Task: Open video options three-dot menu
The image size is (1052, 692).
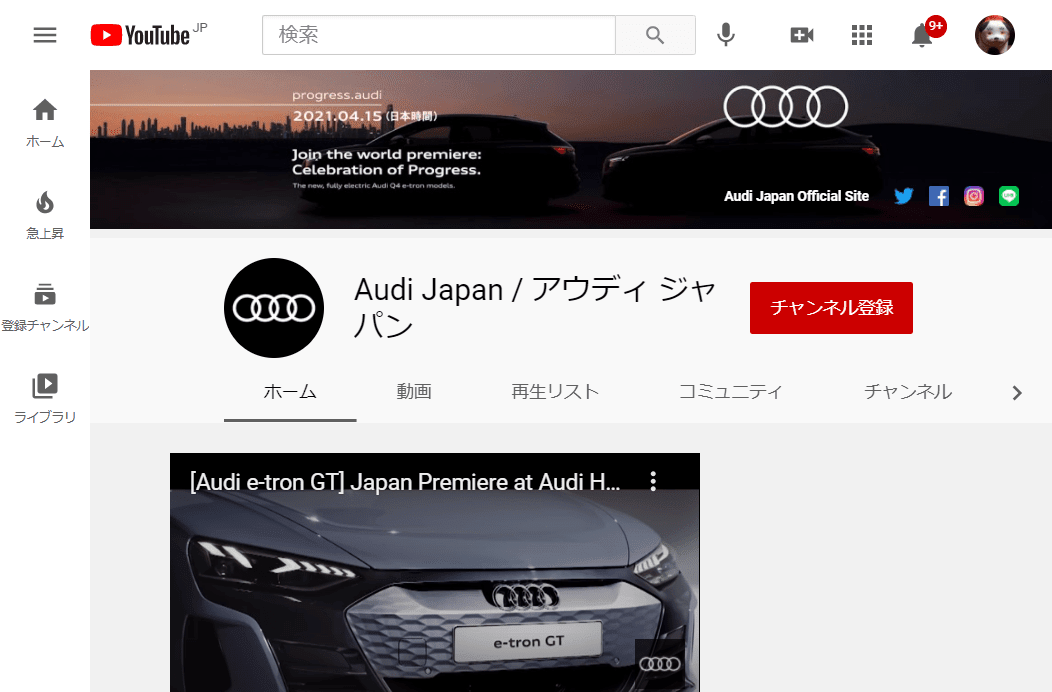Action: (x=653, y=481)
